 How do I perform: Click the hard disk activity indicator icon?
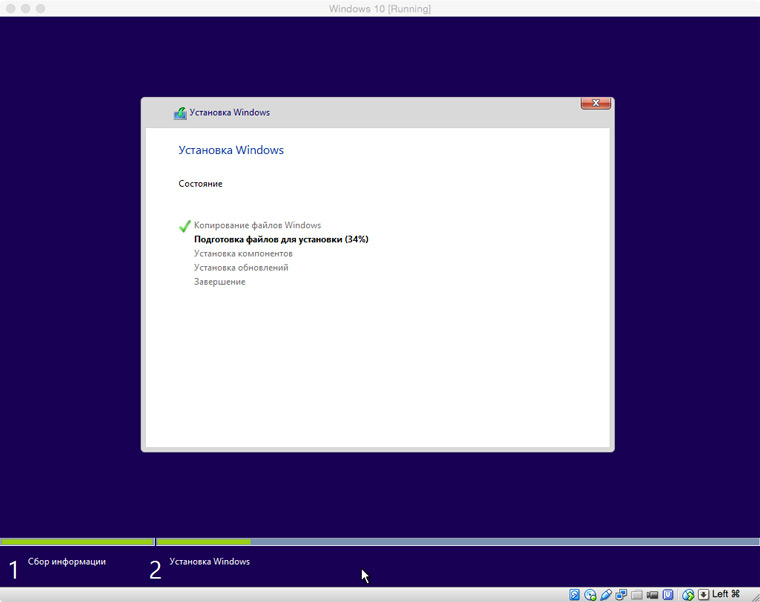(575, 594)
